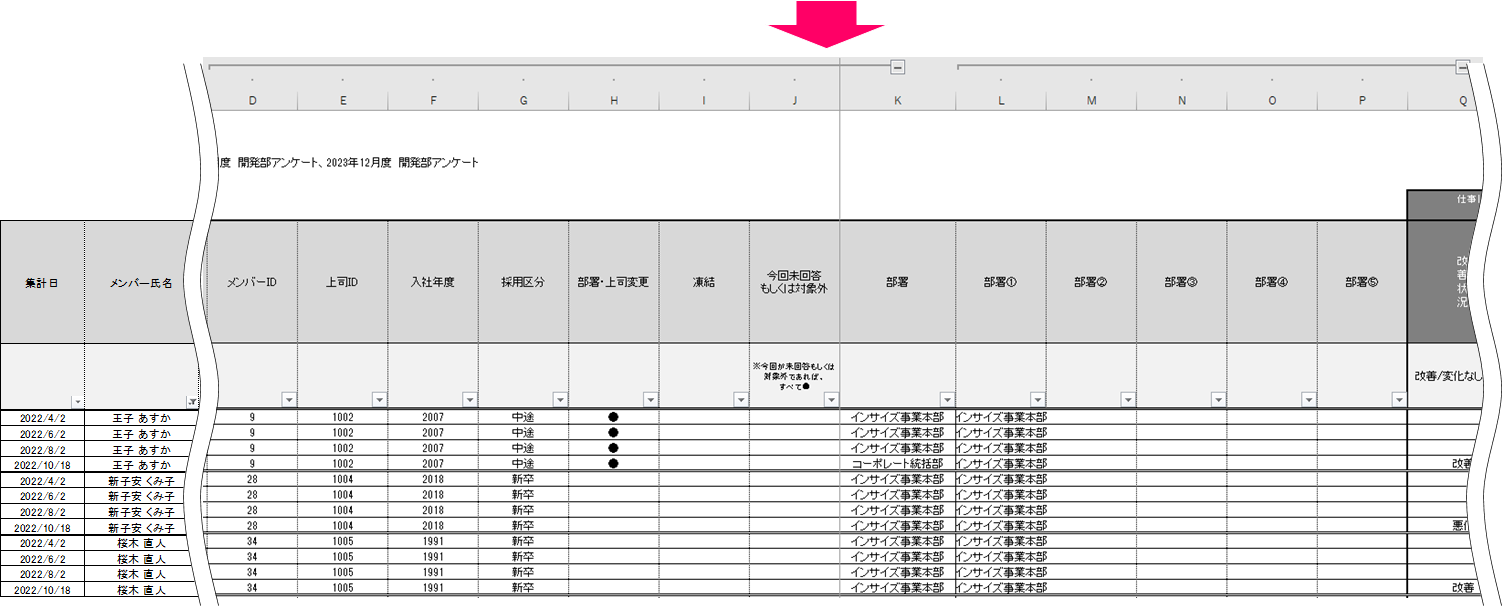Open the 部署② filter dropdown
This screenshot has height=606, width=1502.
(x=1128, y=400)
